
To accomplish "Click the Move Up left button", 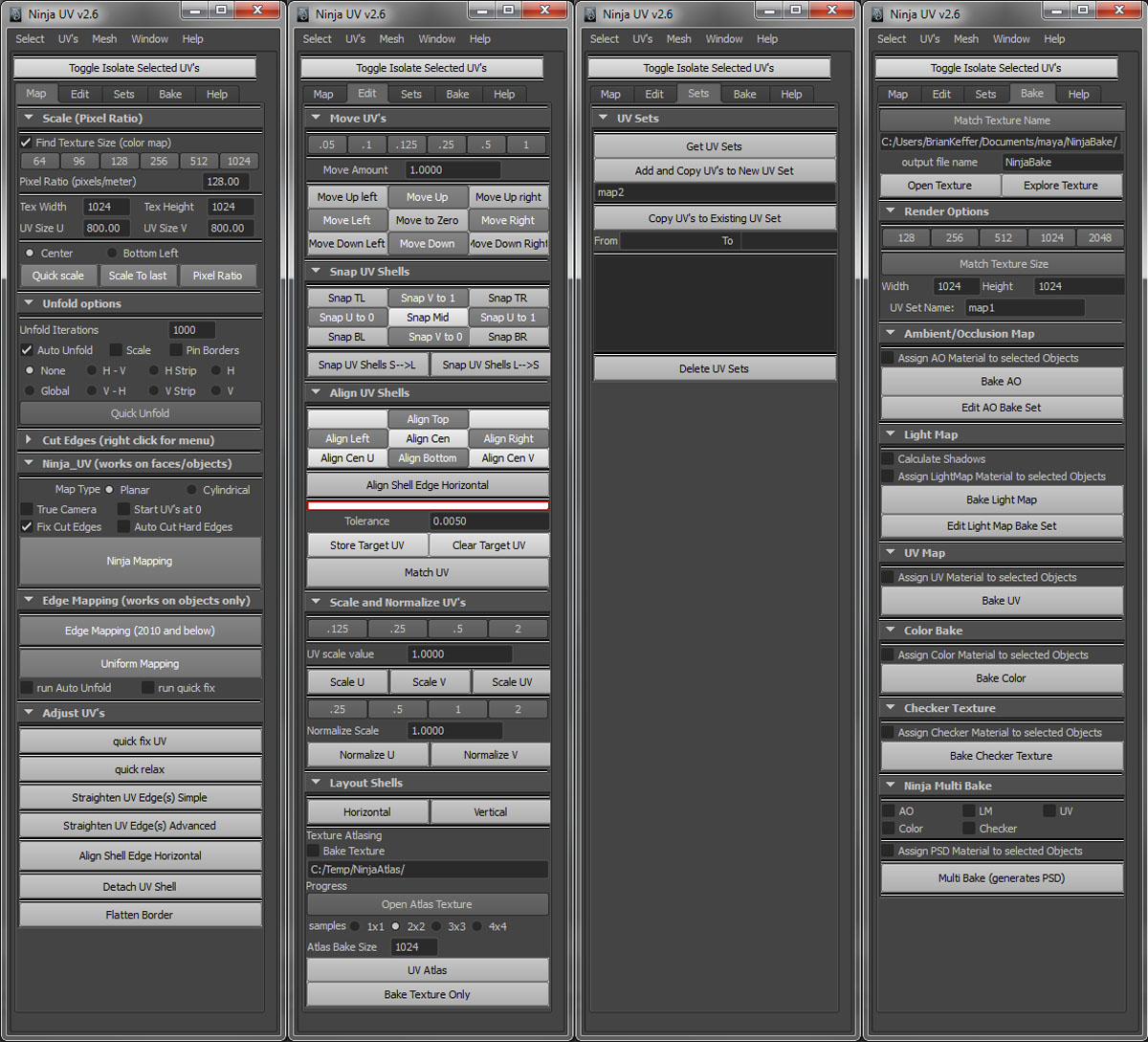I will coord(347,197).
